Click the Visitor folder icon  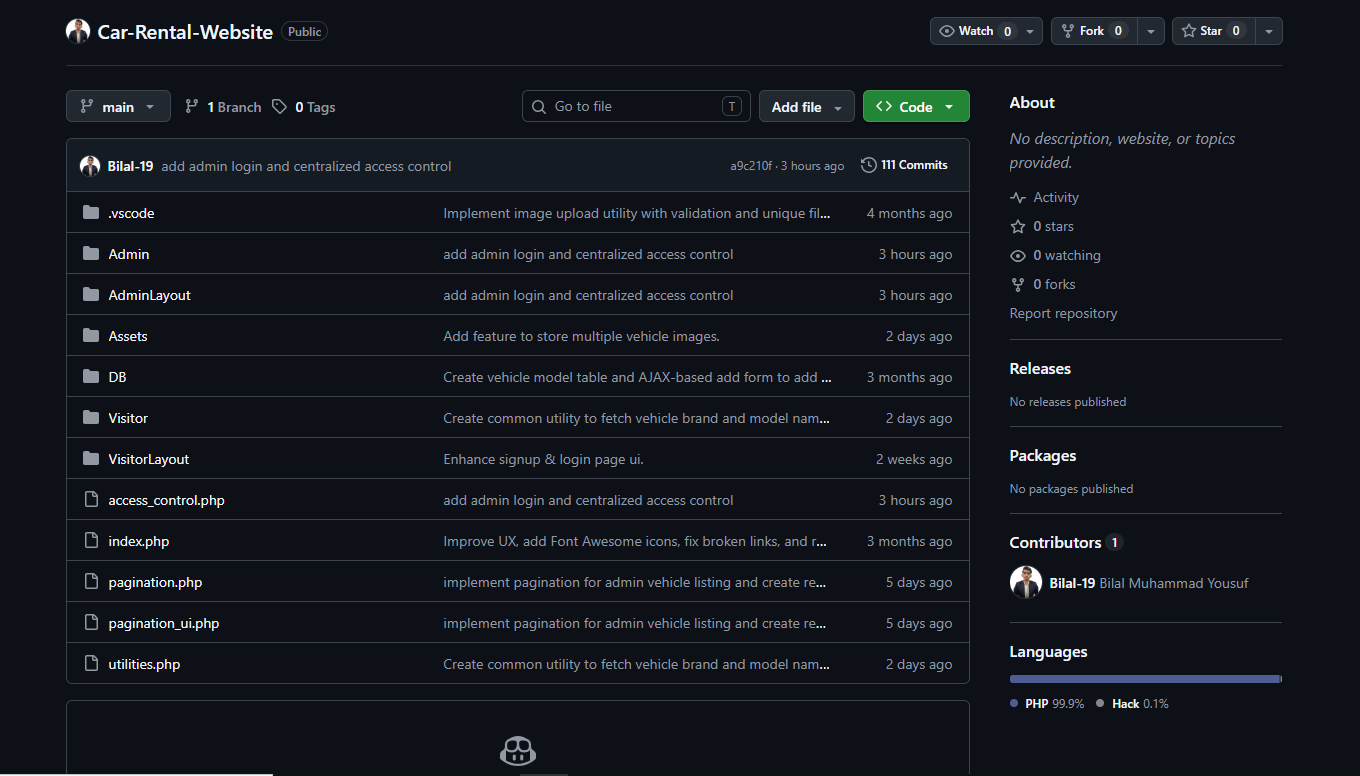click(91, 418)
